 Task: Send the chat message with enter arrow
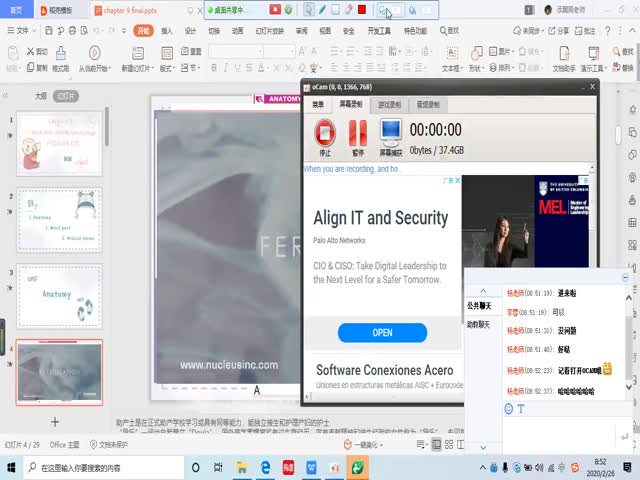(624, 437)
